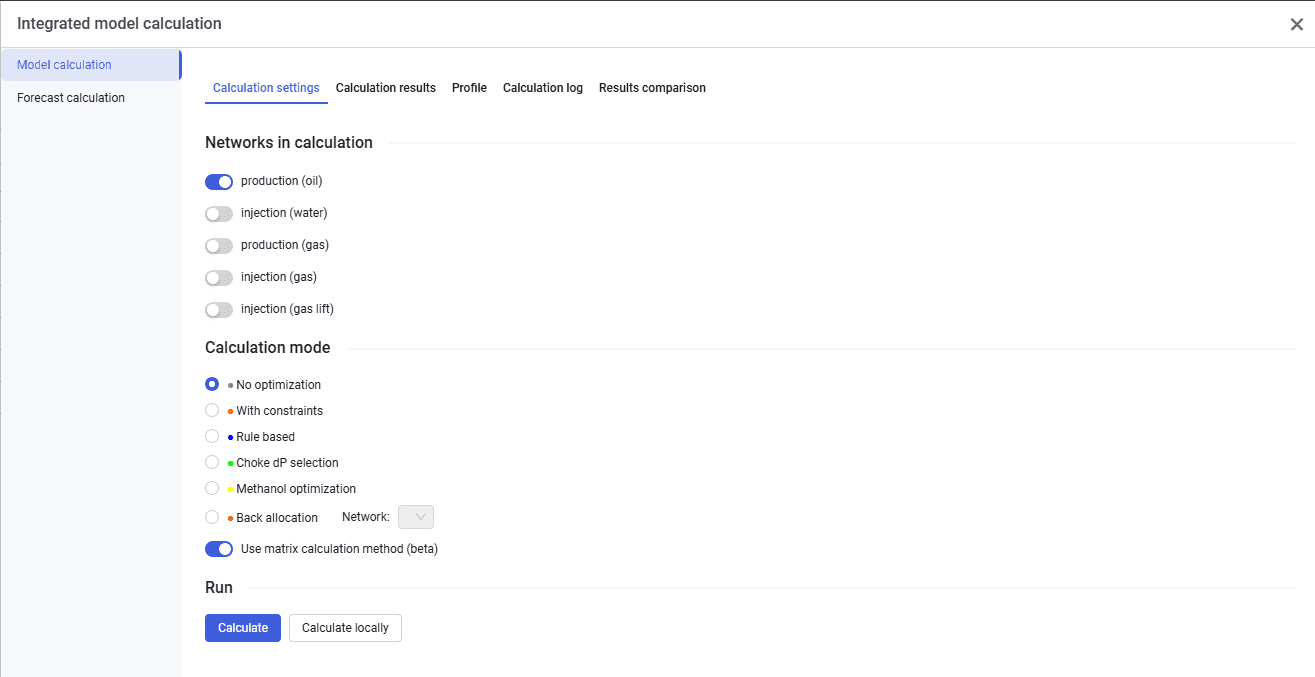Turn on the injection (gas) switch
Viewport: 1315px width, 677px height.
coord(219,277)
